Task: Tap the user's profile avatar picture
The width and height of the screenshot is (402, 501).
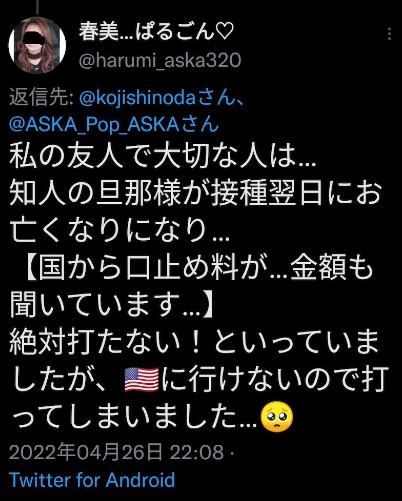Action: 37,45
